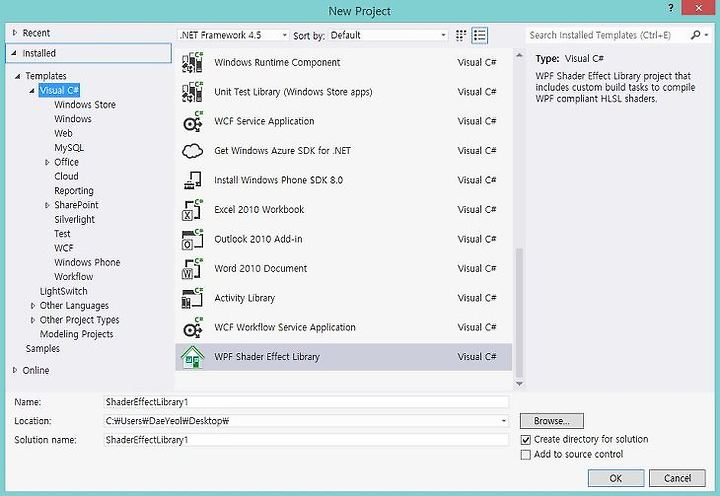720x496 pixels.
Task: Select Excel 2010 Workbook template name
Action: 259,209
